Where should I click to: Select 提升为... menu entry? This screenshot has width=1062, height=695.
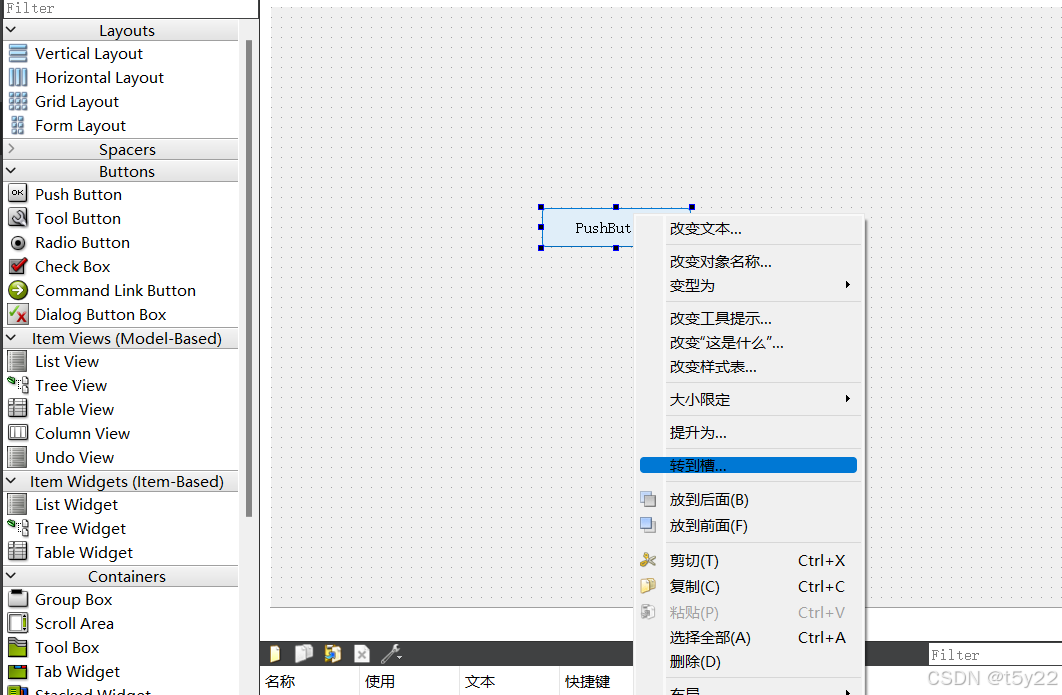pos(748,433)
